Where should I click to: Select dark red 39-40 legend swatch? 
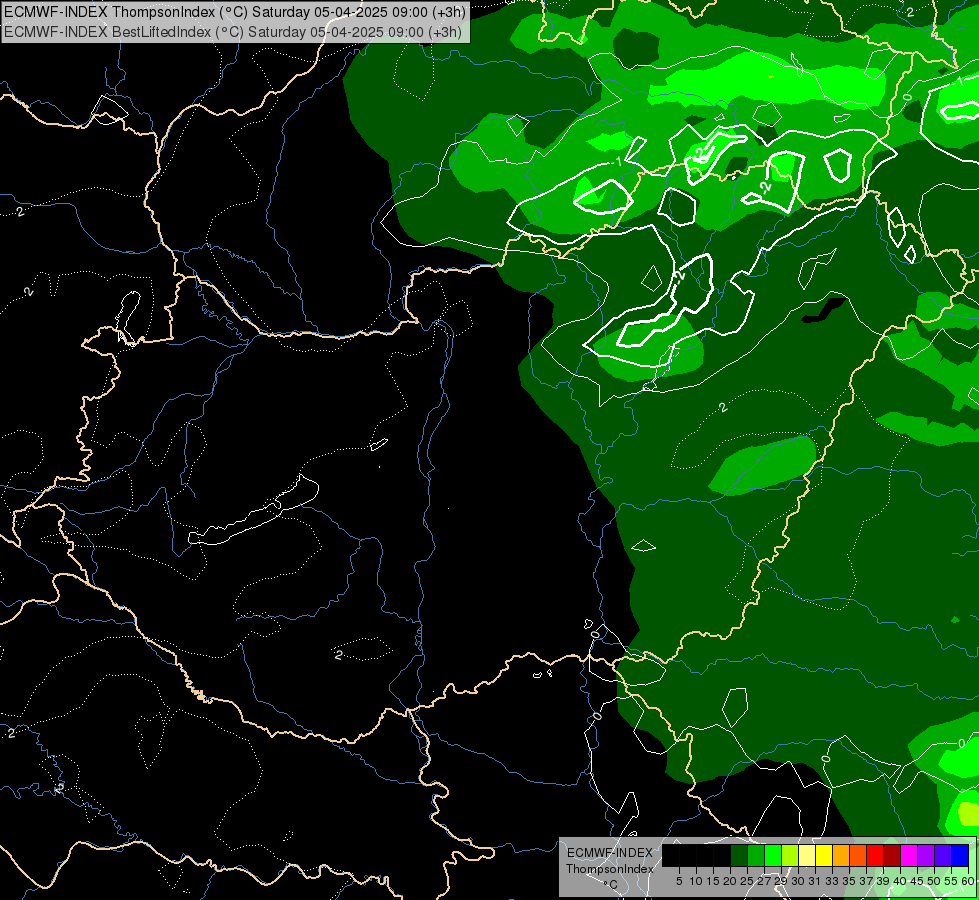tap(892, 856)
